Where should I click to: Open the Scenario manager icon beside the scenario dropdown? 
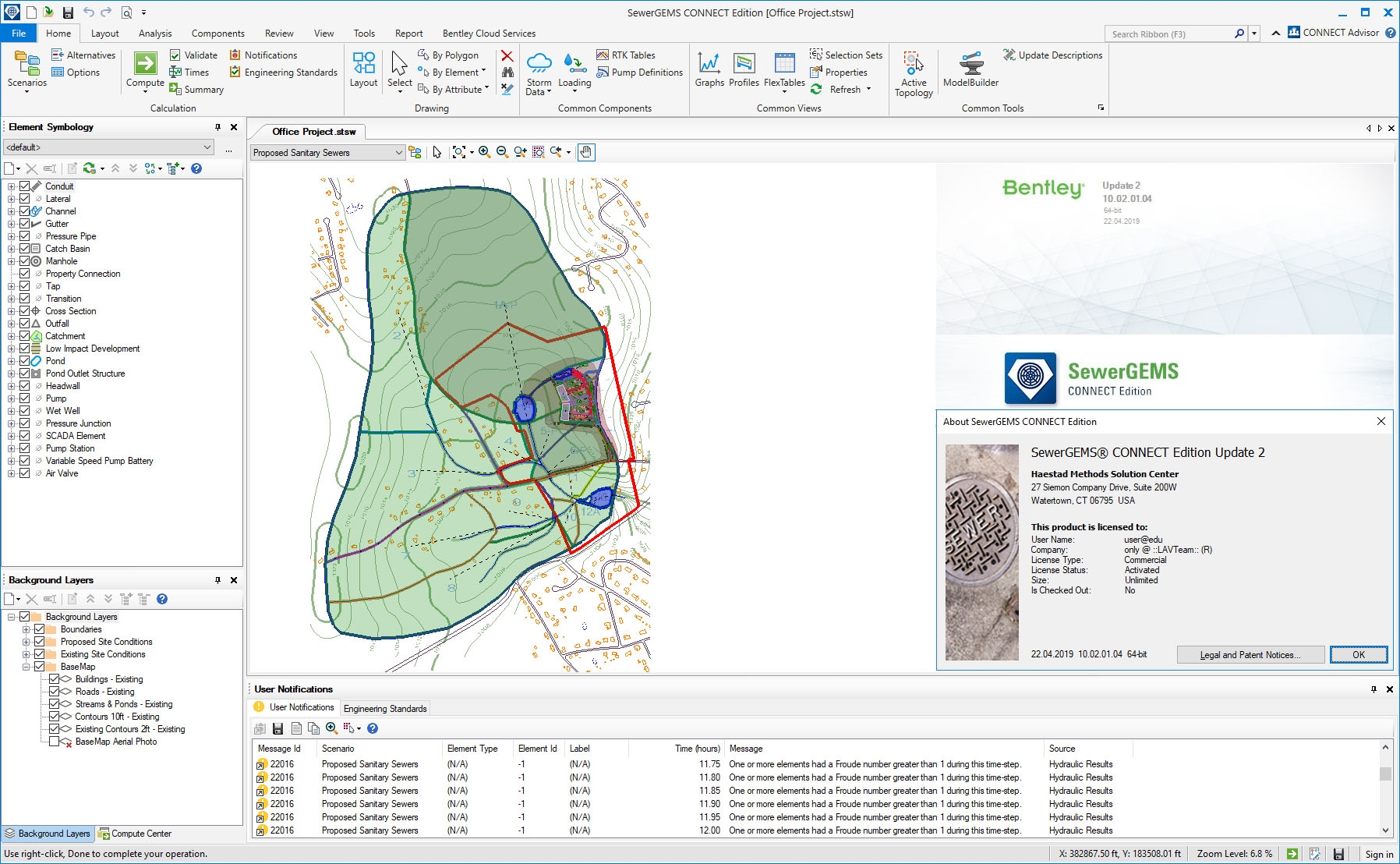[x=415, y=152]
